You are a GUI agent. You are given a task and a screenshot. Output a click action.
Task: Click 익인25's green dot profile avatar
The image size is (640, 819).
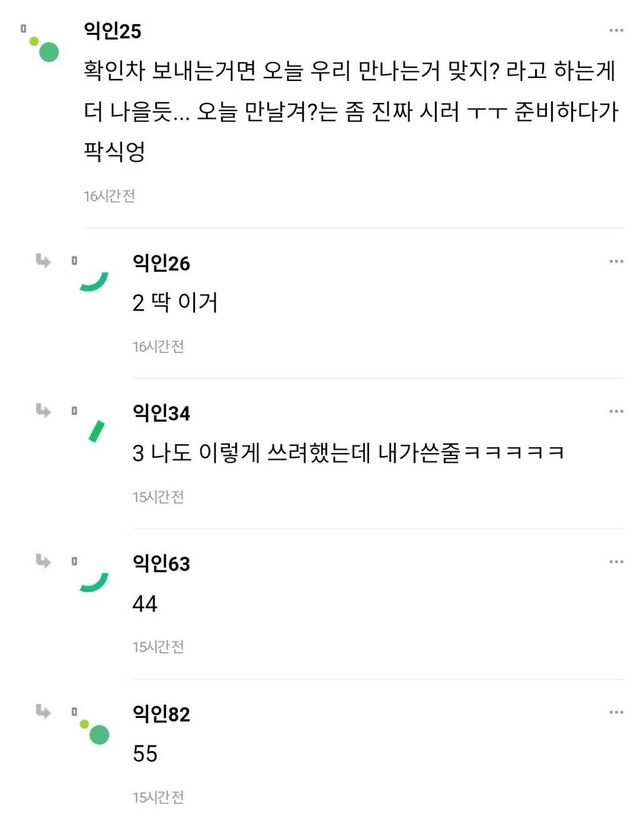[x=44, y=47]
